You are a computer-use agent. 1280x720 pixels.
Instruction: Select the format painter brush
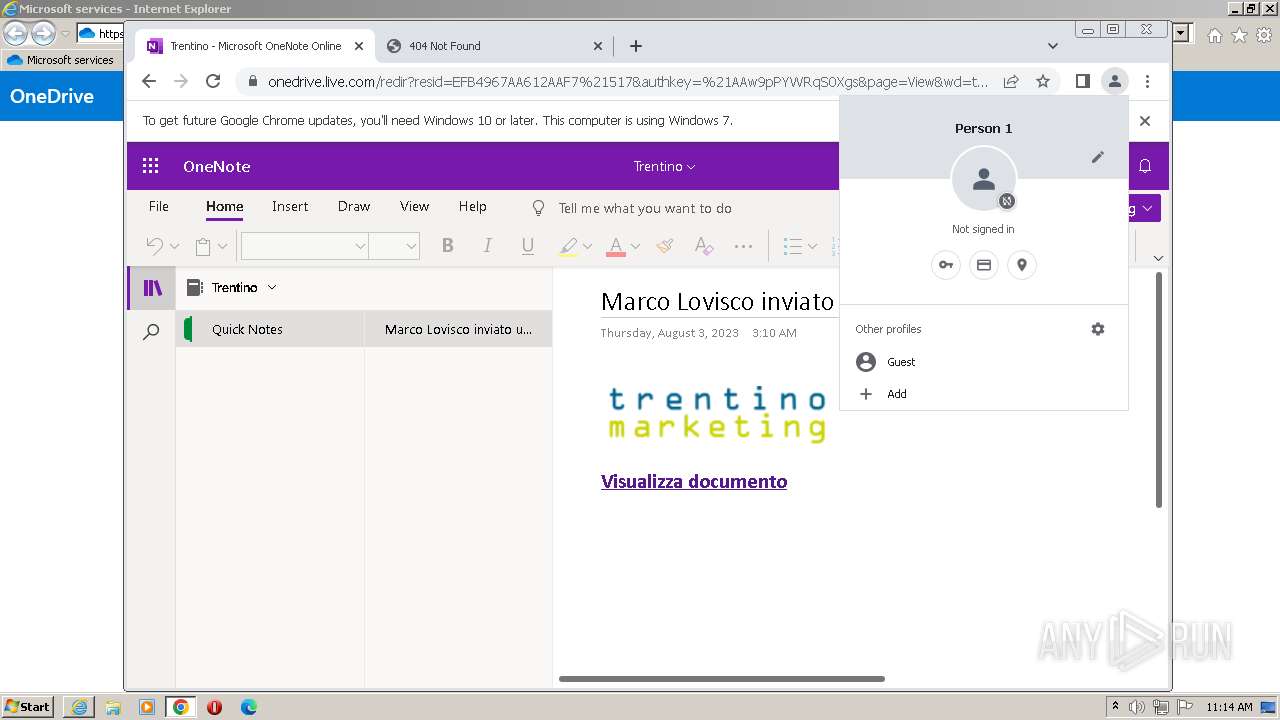(x=665, y=246)
